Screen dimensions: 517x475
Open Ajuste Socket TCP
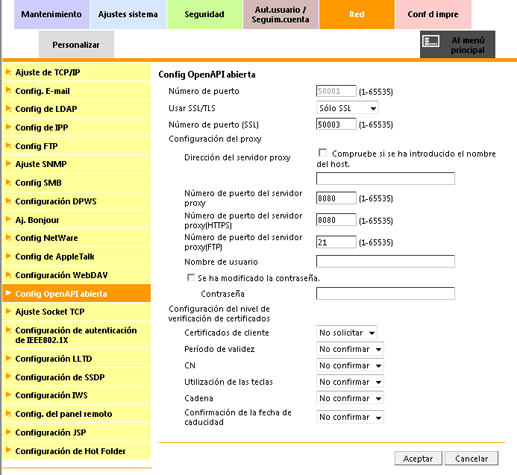[x=77, y=312]
